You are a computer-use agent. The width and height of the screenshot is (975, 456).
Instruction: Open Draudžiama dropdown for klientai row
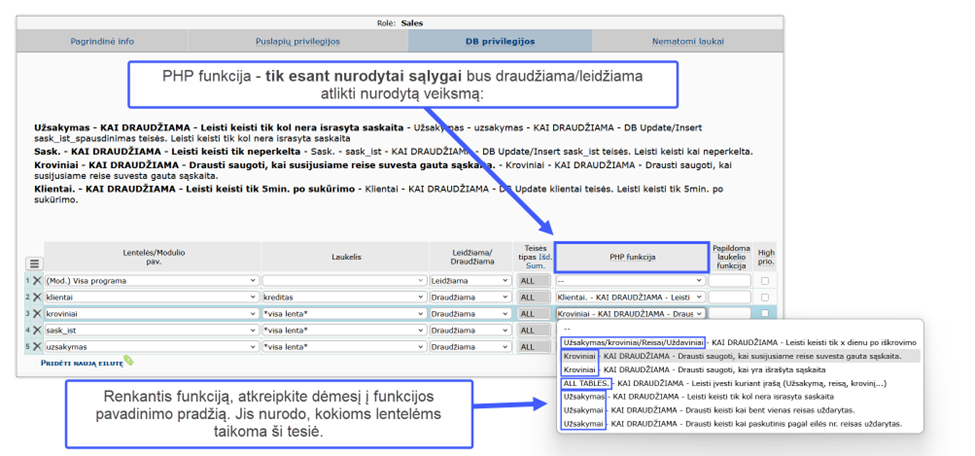coord(470,297)
